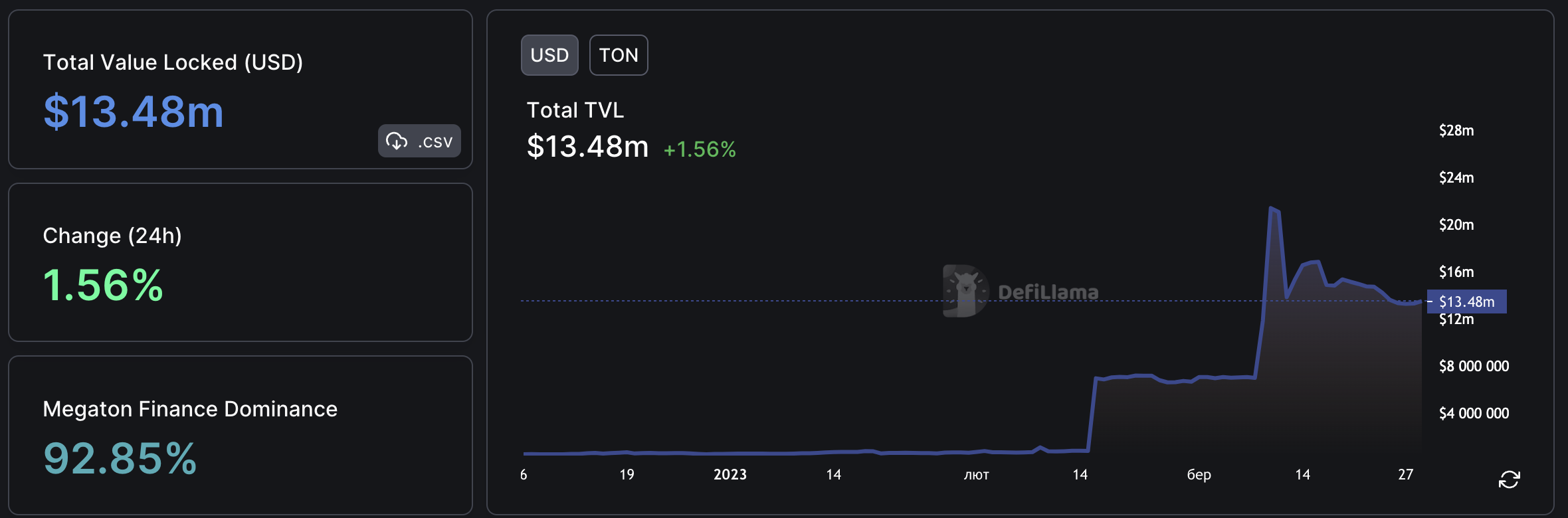Click the лют month label on the time axis
This screenshot has width=1568, height=518.
click(x=976, y=475)
